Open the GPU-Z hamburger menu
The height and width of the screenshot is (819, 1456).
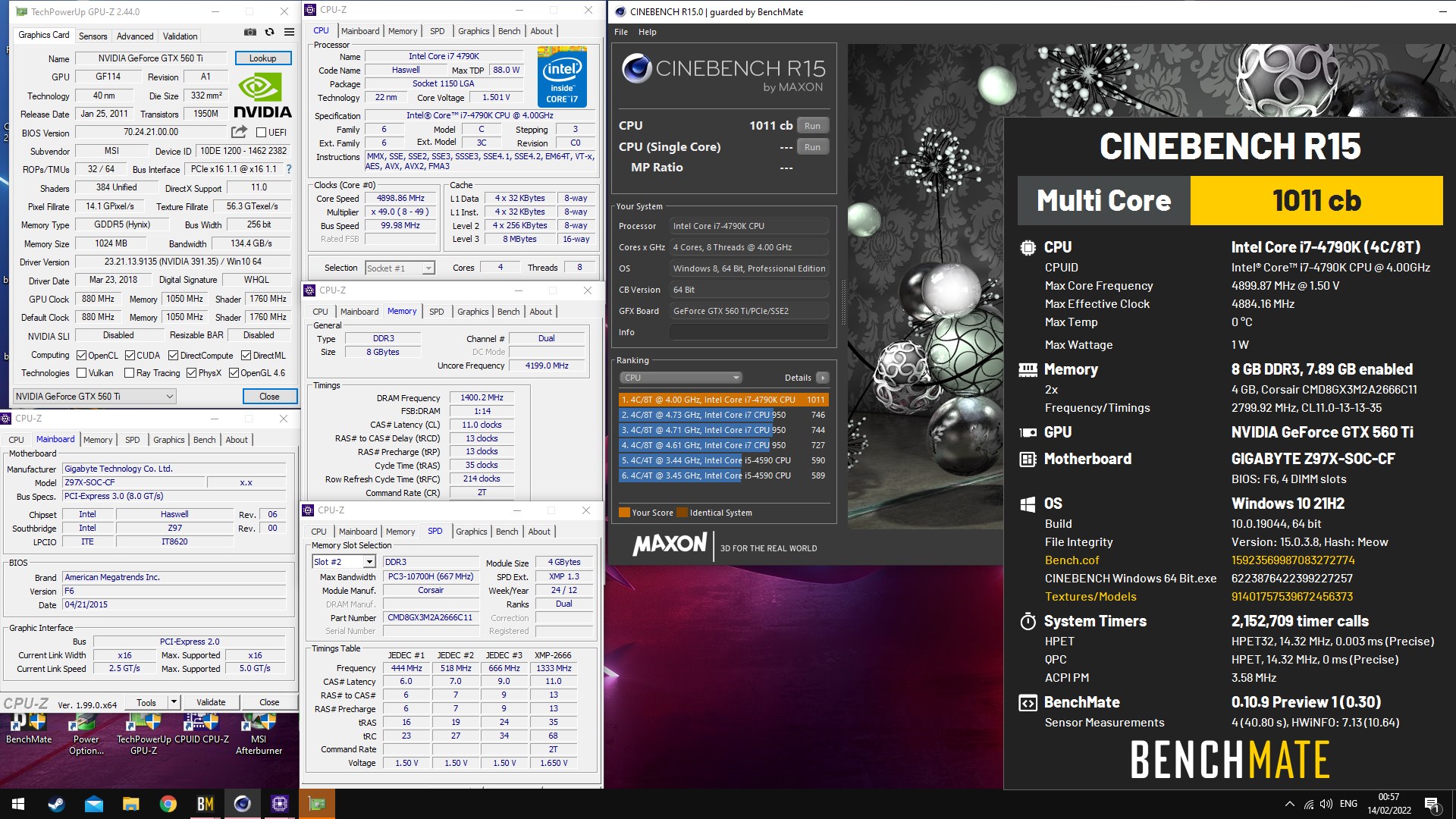click(289, 33)
